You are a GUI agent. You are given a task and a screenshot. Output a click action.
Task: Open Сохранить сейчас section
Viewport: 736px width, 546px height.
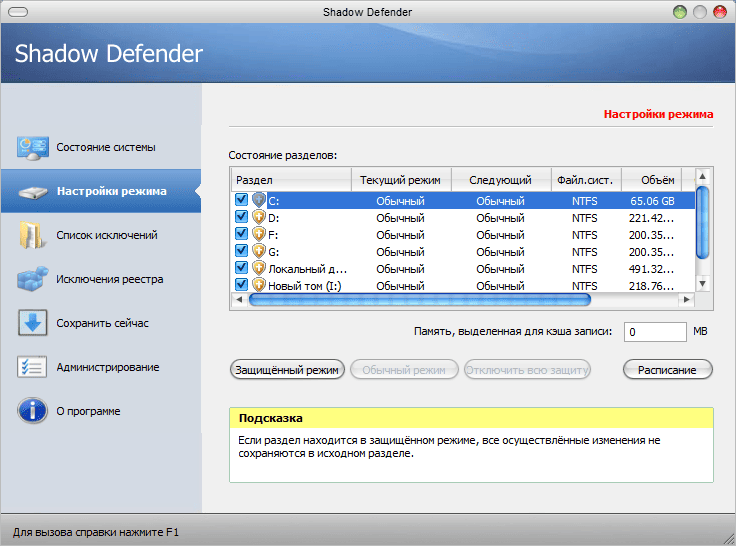[x=101, y=323]
